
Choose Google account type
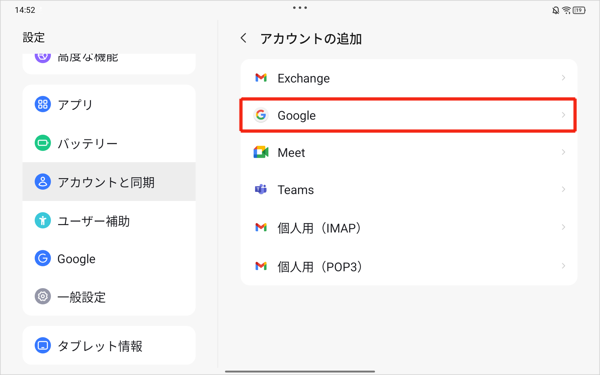(x=408, y=115)
